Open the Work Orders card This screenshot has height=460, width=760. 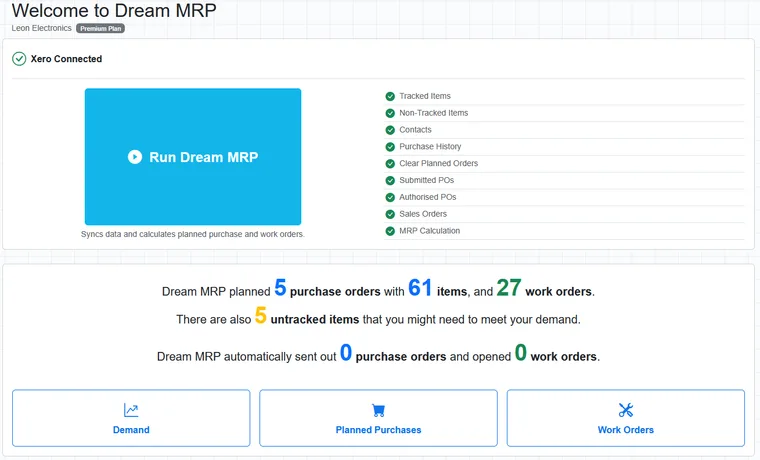tap(626, 418)
